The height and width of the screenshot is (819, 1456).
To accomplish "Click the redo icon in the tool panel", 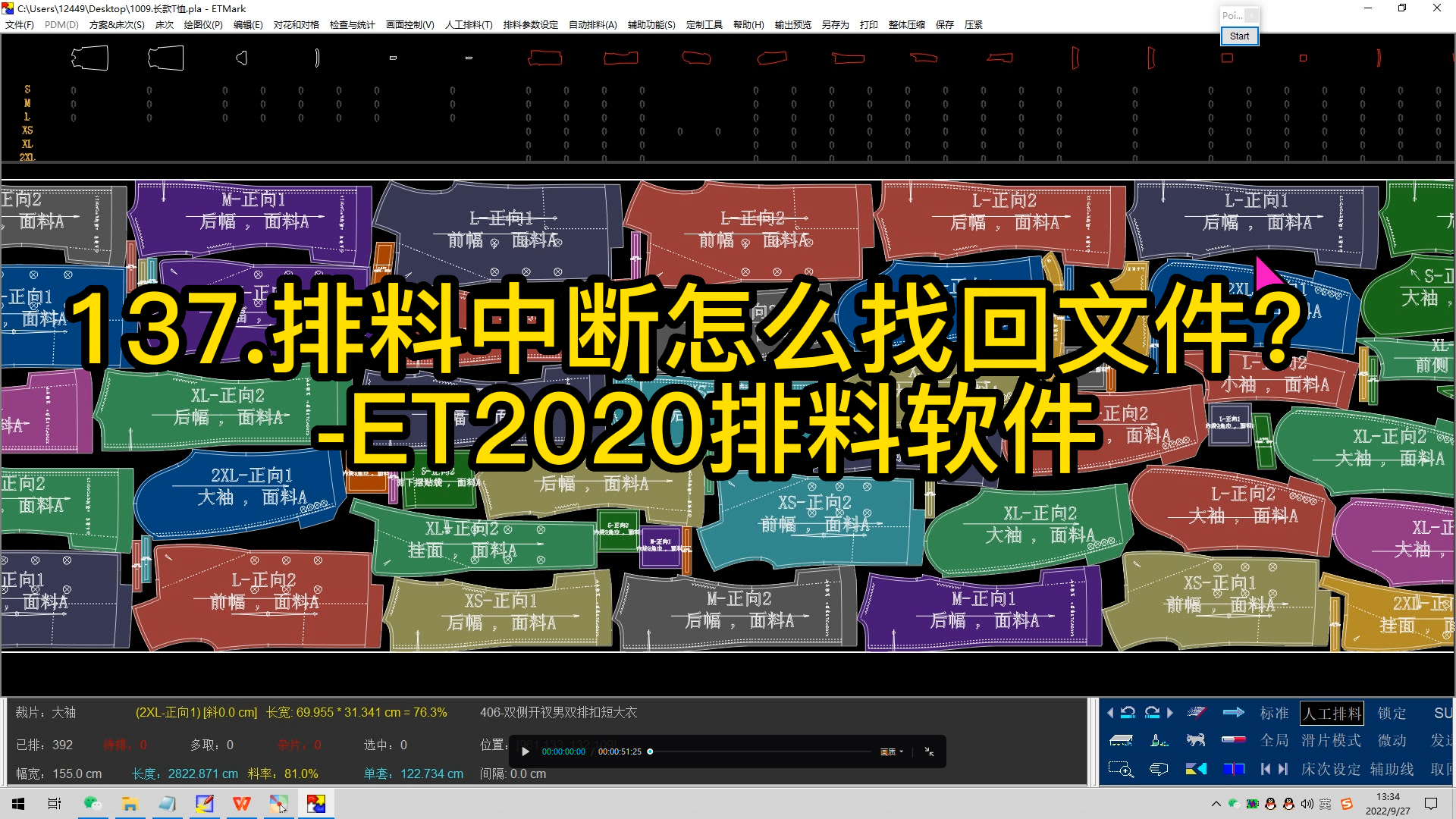I will [x=1152, y=712].
